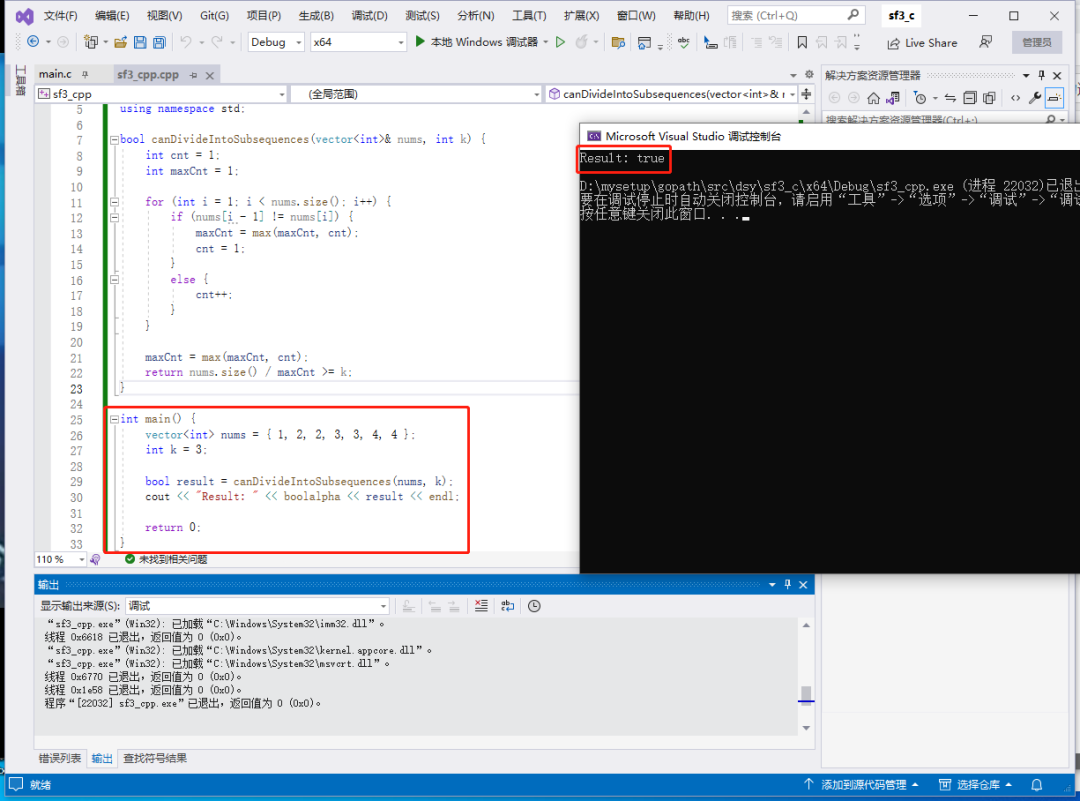Toggle auto-hide pin of output panel
Viewport: 1080px width, 801px height.
pos(787,584)
